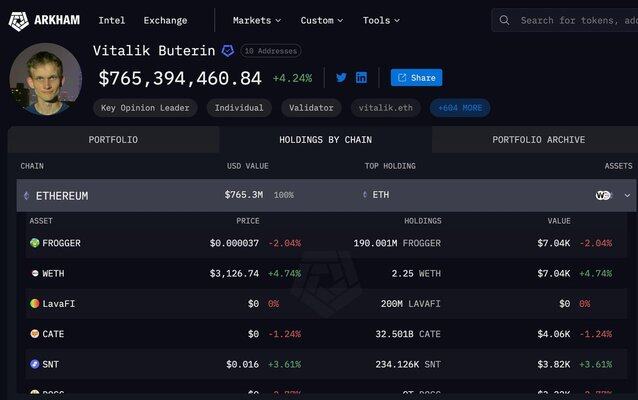The image size is (638, 400).
Task: Click the WETH token icon
Action: 34,273
